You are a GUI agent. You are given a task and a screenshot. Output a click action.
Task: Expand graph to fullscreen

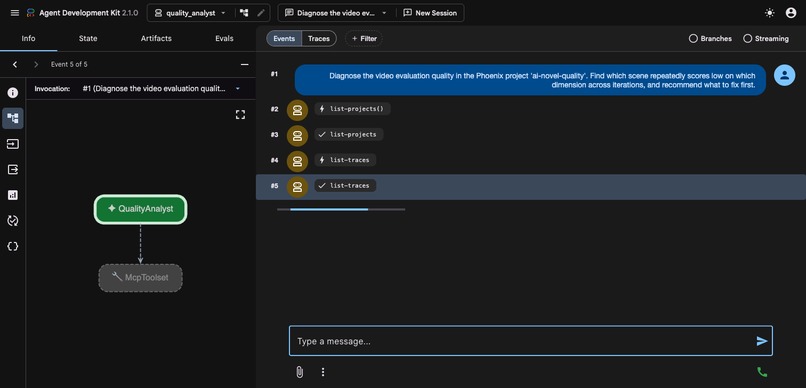tap(240, 115)
